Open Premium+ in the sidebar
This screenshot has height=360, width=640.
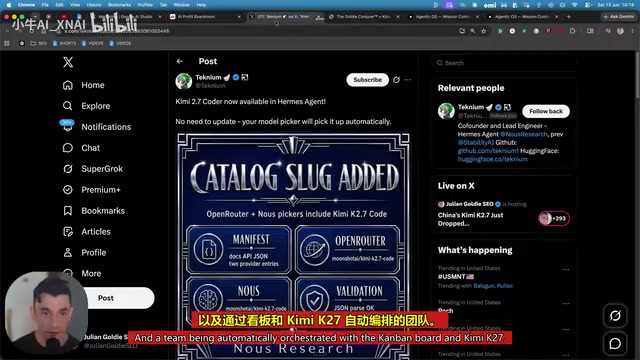pyautogui.click(x=91, y=190)
